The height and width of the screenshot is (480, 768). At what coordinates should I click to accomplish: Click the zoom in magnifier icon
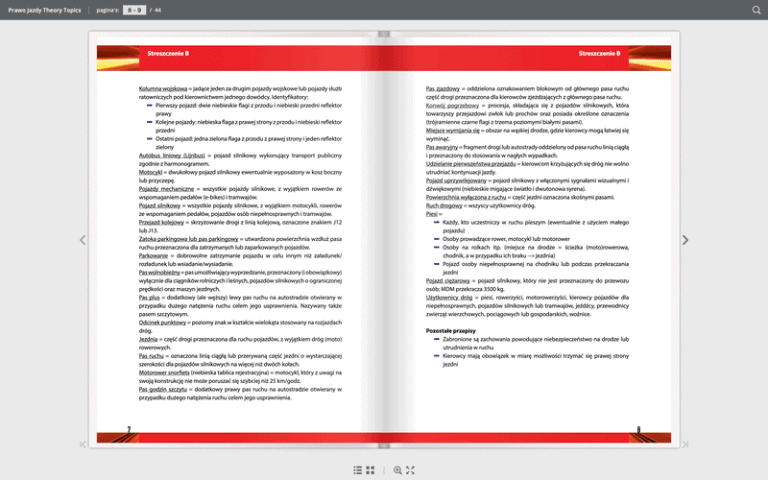pos(398,469)
